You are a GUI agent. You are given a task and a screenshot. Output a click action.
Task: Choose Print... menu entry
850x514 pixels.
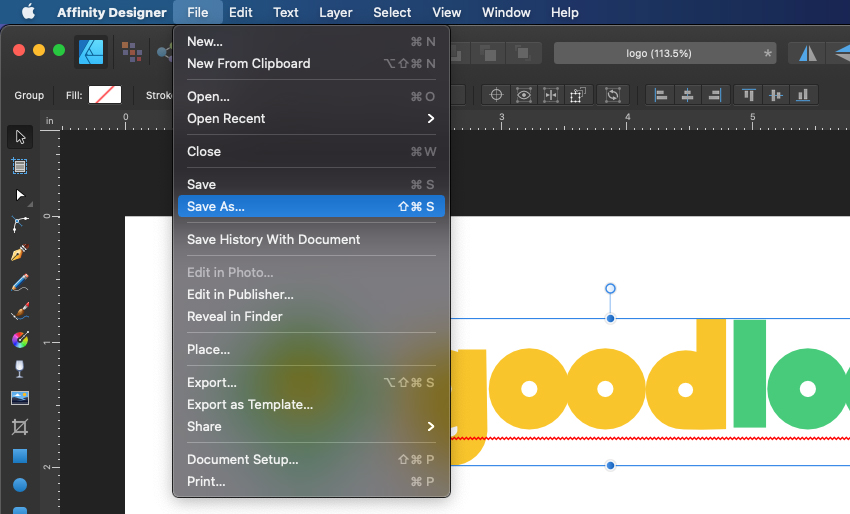[311, 481]
